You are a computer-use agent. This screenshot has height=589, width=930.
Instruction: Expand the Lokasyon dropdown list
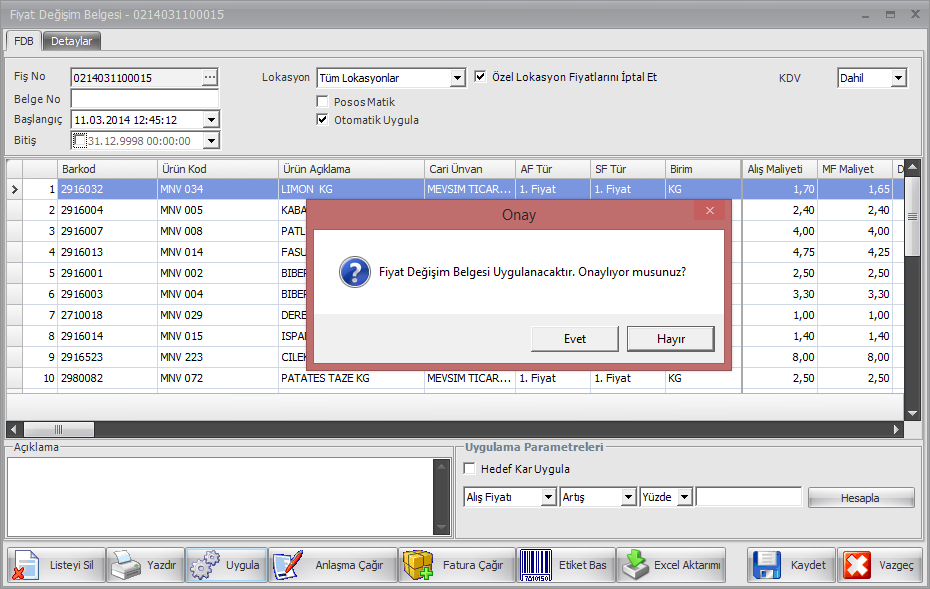[458, 78]
